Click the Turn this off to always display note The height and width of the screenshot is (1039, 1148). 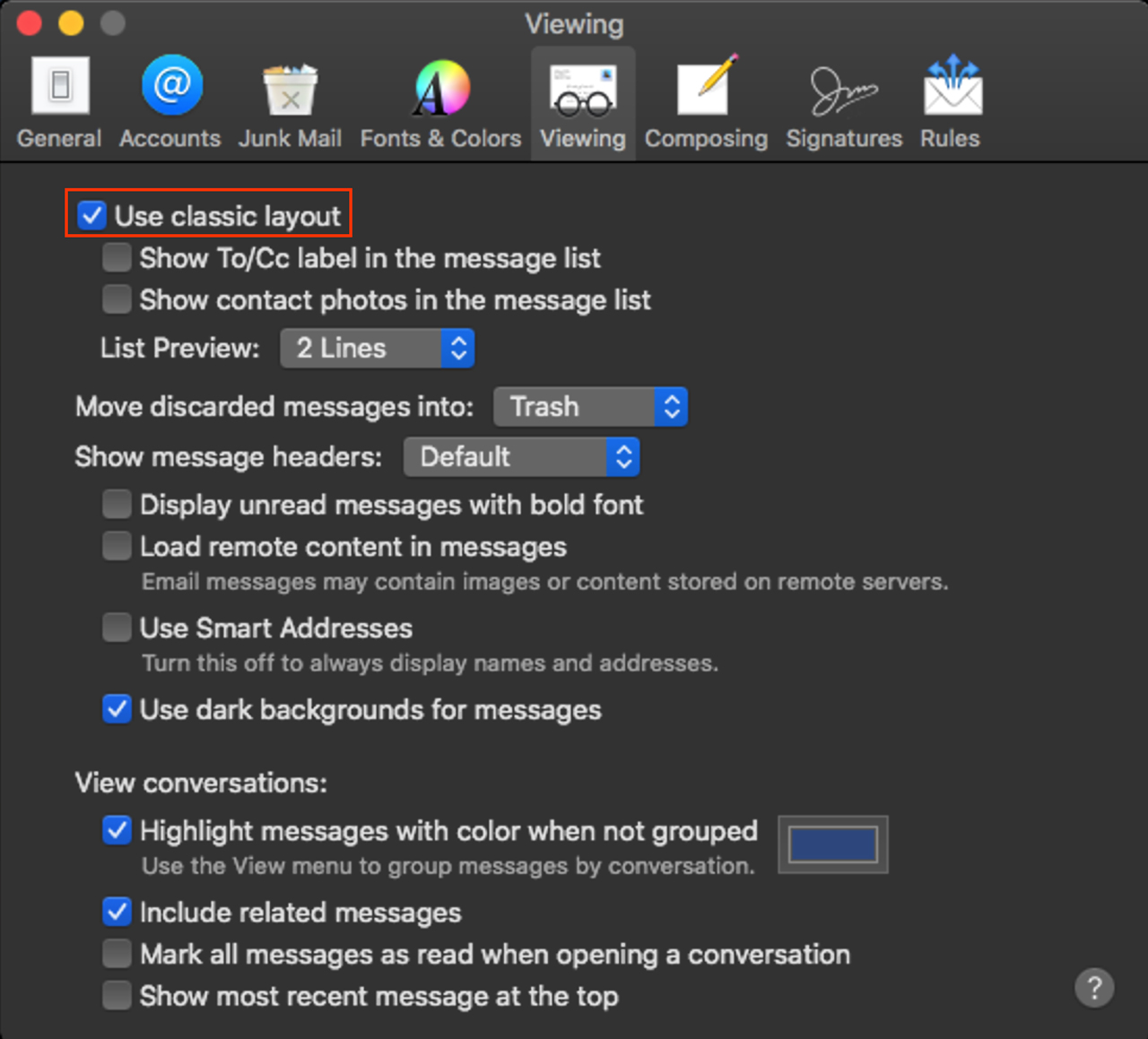[x=430, y=663]
